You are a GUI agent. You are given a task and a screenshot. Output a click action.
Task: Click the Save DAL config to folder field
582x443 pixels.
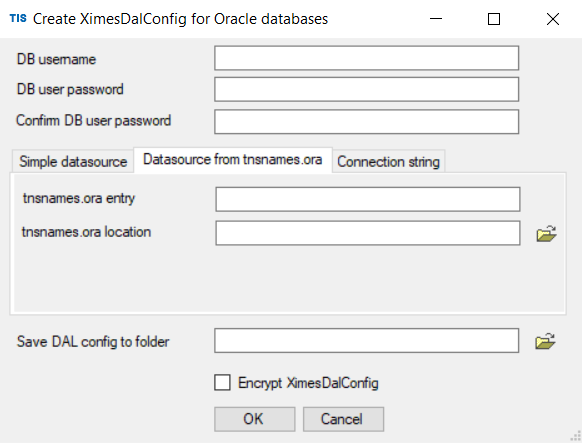(366, 340)
